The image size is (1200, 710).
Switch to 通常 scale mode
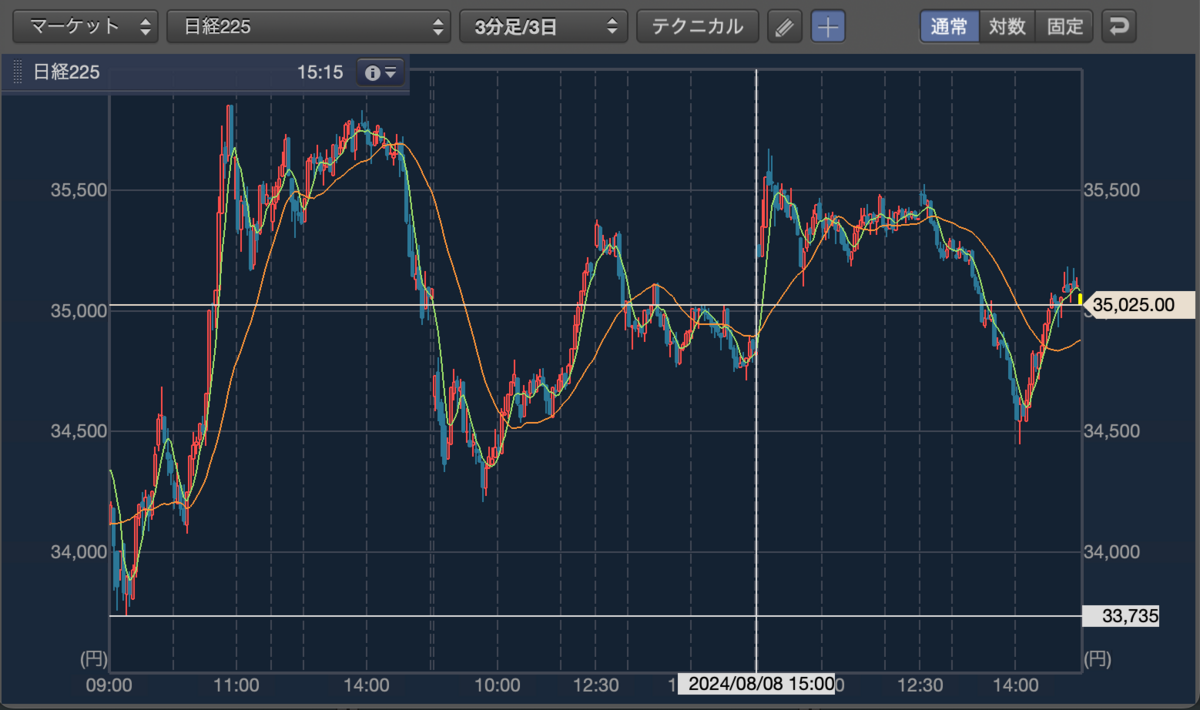coord(949,27)
